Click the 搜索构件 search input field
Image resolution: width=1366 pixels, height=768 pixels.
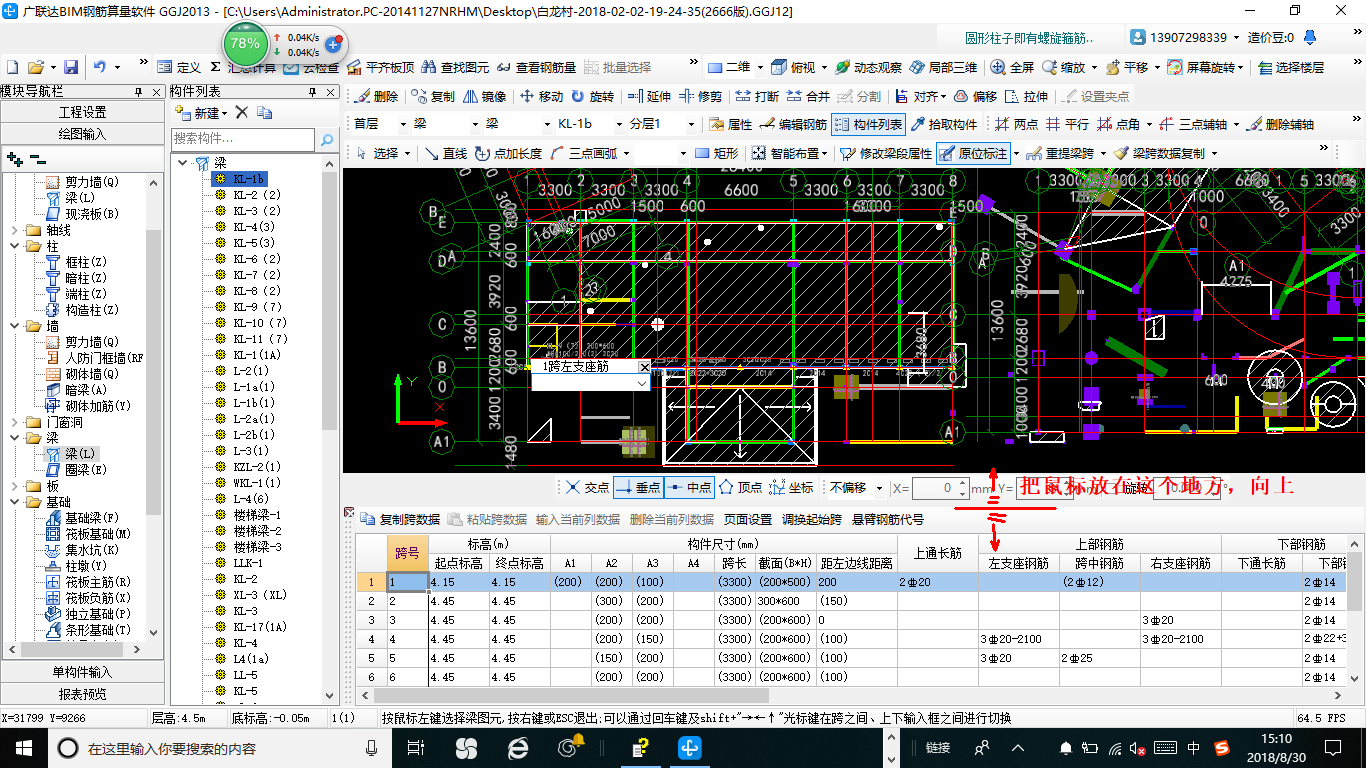click(x=244, y=139)
